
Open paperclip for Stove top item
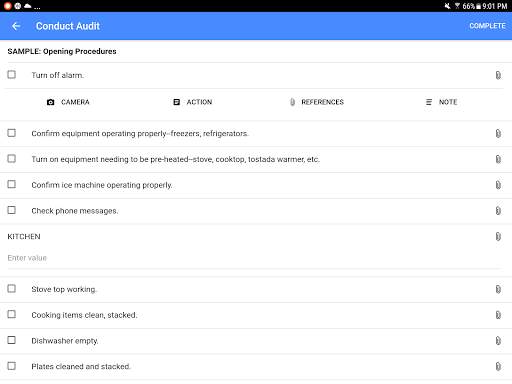pos(498,289)
